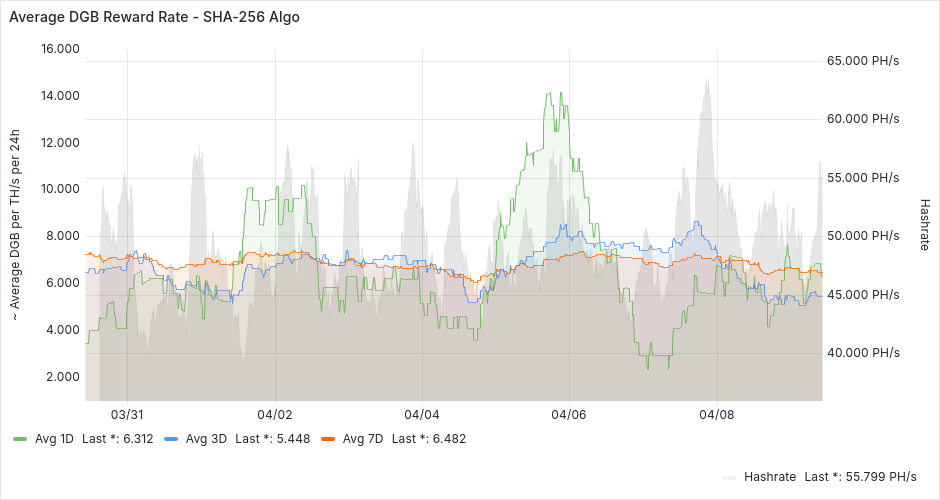Screen dimensions: 940x500
Task: Toggle the Avg 1D series in legend
Action: (54, 439)
